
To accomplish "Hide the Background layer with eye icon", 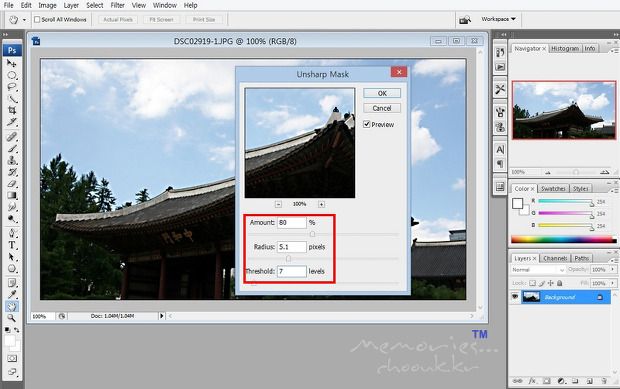I will (515, 296).
